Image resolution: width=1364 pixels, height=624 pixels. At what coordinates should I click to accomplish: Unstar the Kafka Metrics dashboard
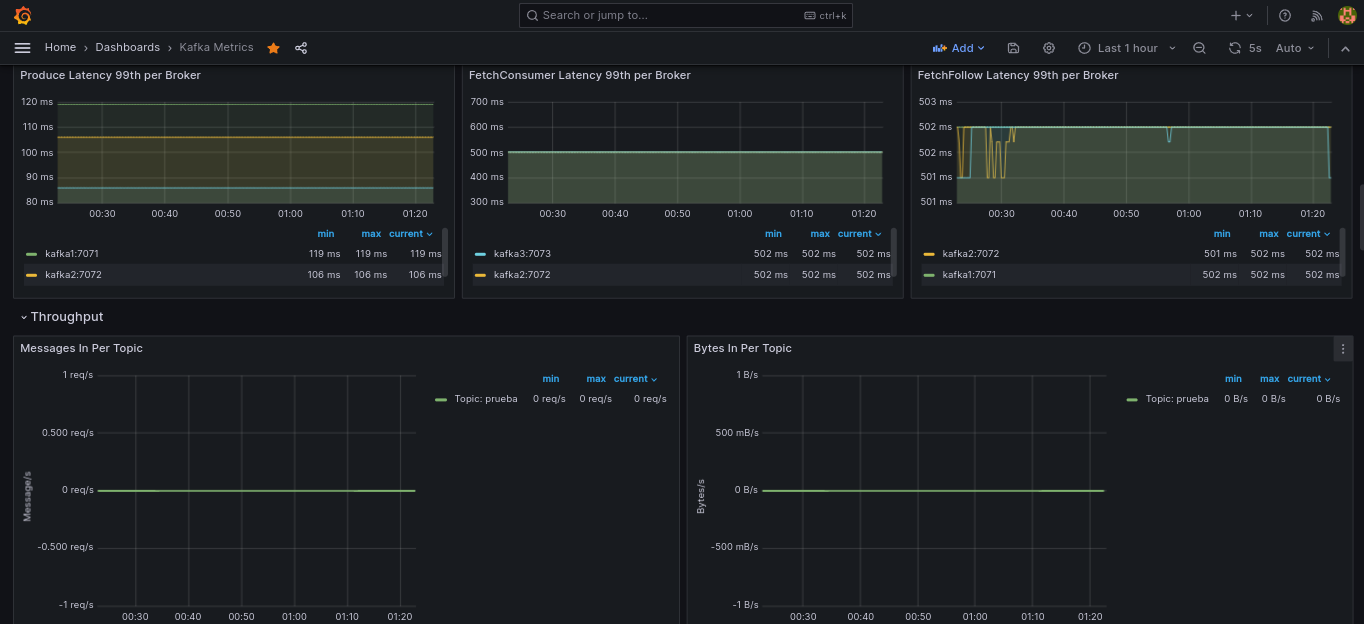point(273,48)
